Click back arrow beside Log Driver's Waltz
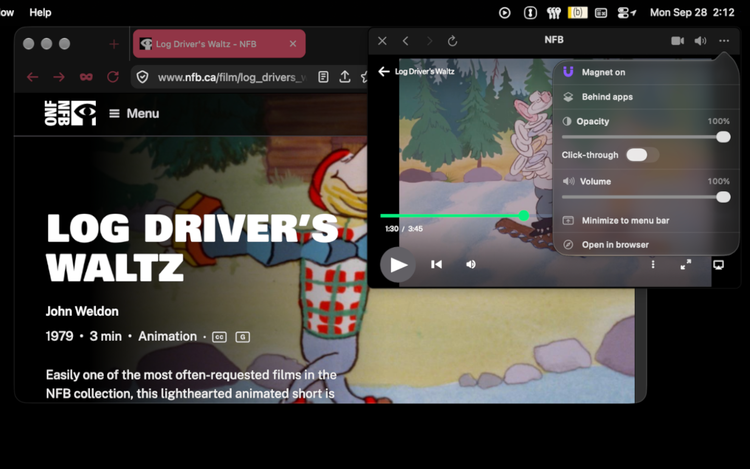750x469 pixels. point(384,72)
